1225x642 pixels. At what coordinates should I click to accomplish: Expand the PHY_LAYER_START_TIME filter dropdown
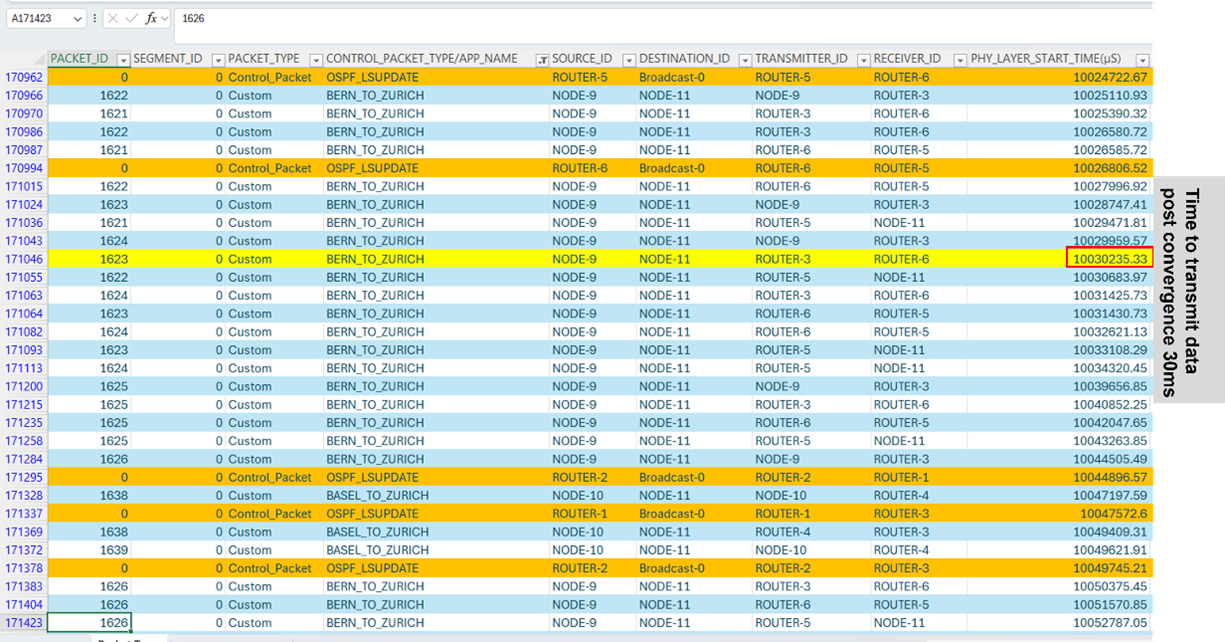(1142, 59)
